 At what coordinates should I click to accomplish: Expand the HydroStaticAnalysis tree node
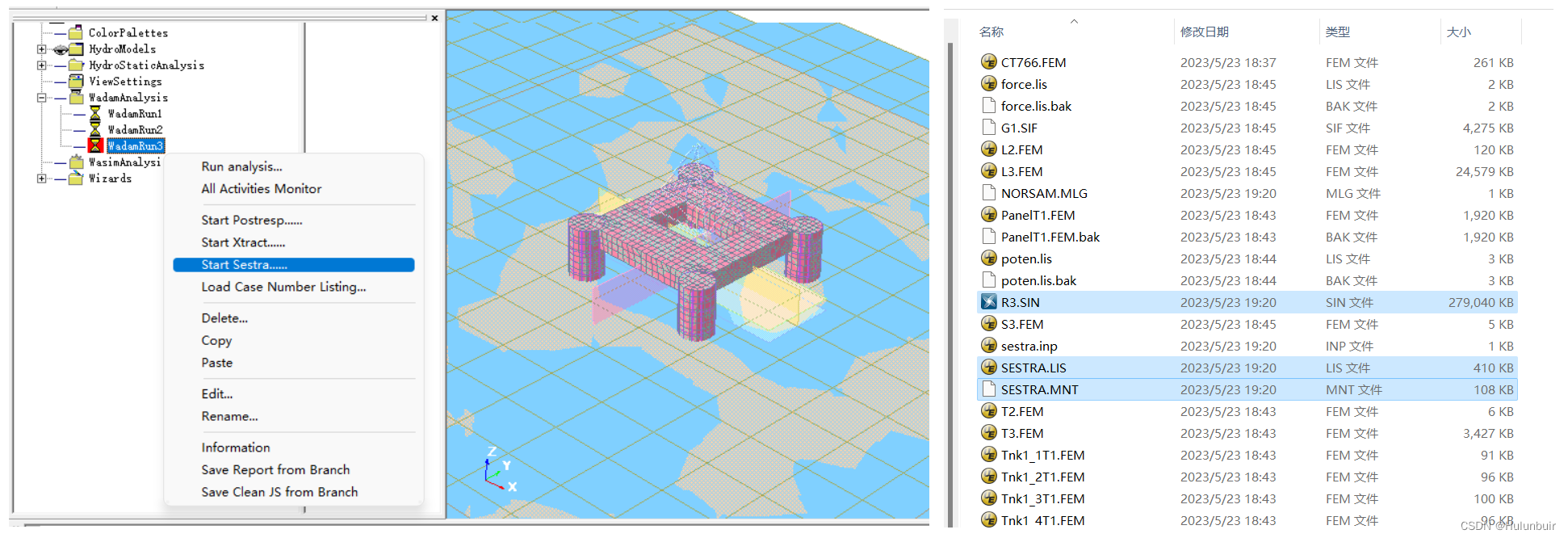tap(41, 65)
